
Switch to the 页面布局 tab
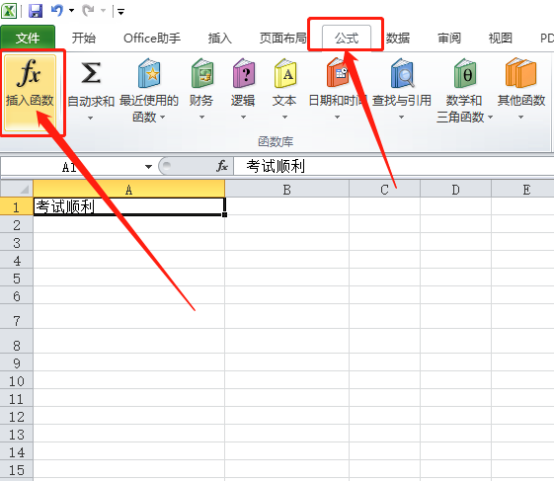pos(283,38)
